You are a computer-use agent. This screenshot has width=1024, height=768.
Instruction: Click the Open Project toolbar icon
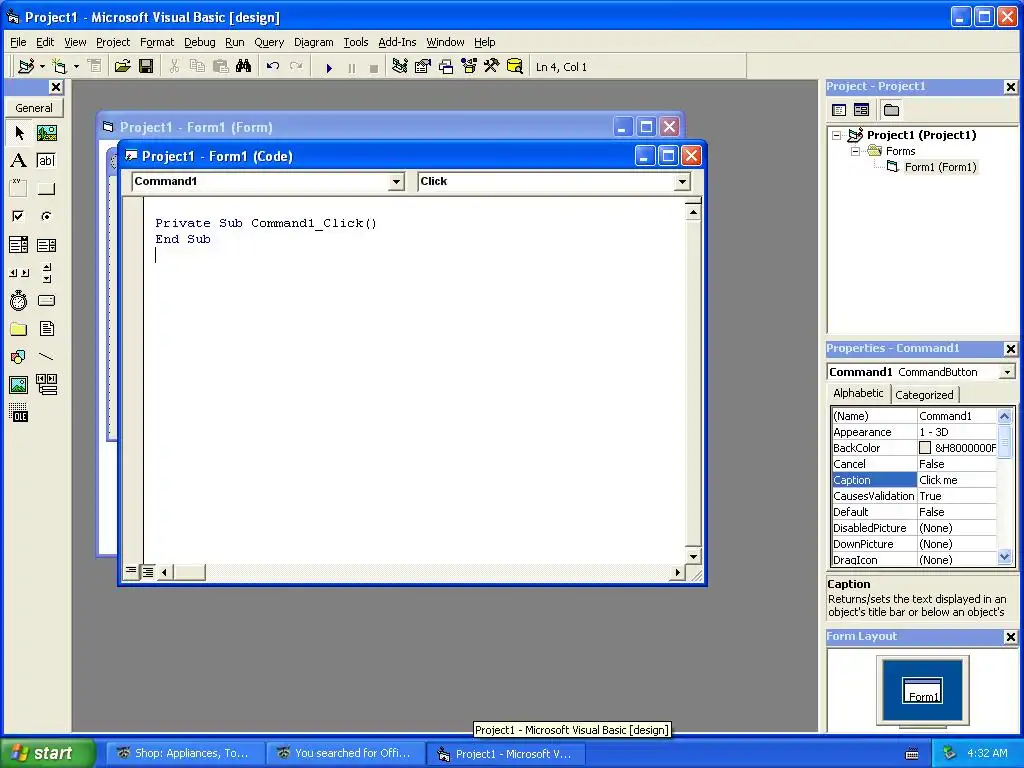coord(123,67)
